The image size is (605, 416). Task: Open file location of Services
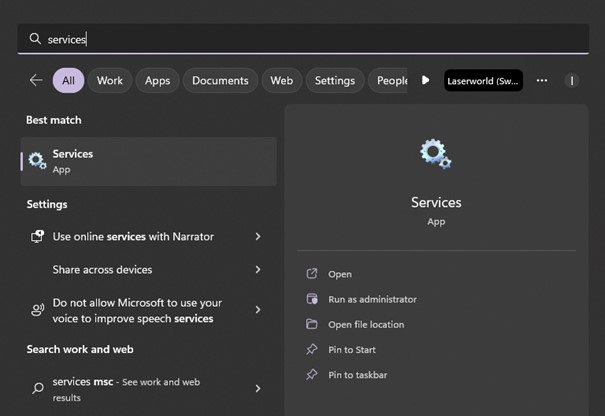coord(366,324)
